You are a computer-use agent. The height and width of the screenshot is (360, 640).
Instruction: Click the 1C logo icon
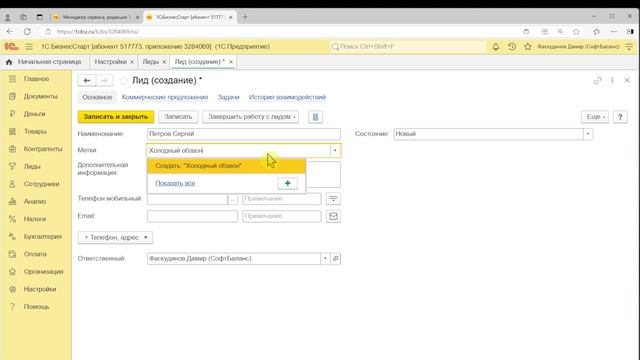point(11,47)
